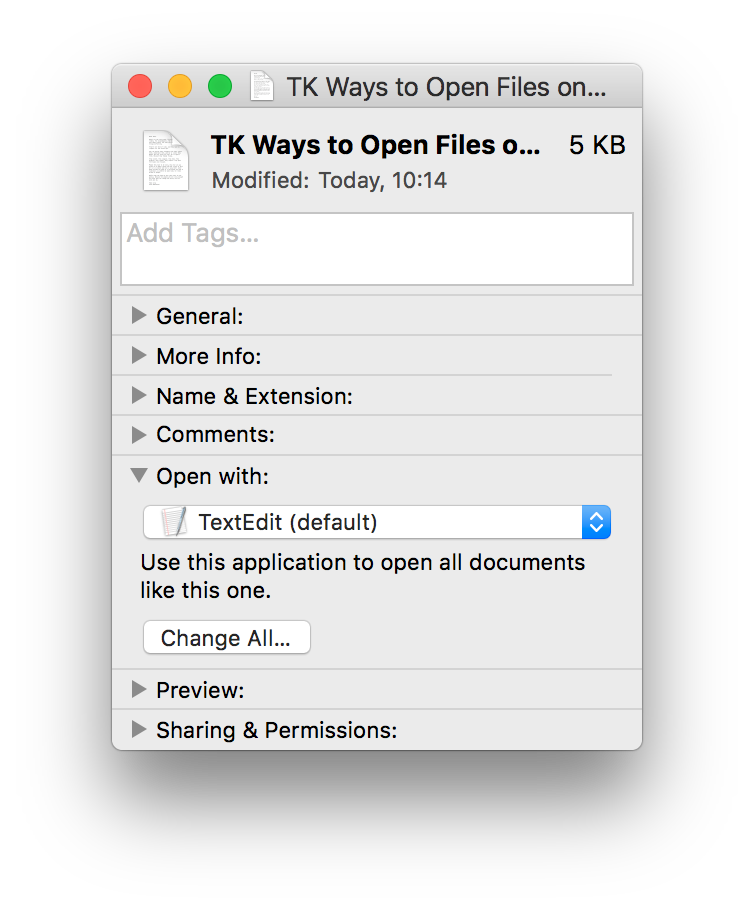The height and width of the screenshot is (910, 754).
Task: Zoom the window using the green button
Action: [220, 86]
